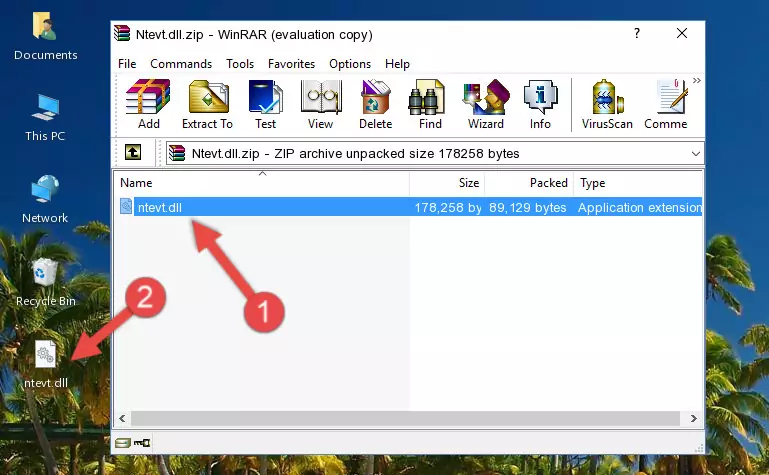Sort list by Name column

(262, 183)
